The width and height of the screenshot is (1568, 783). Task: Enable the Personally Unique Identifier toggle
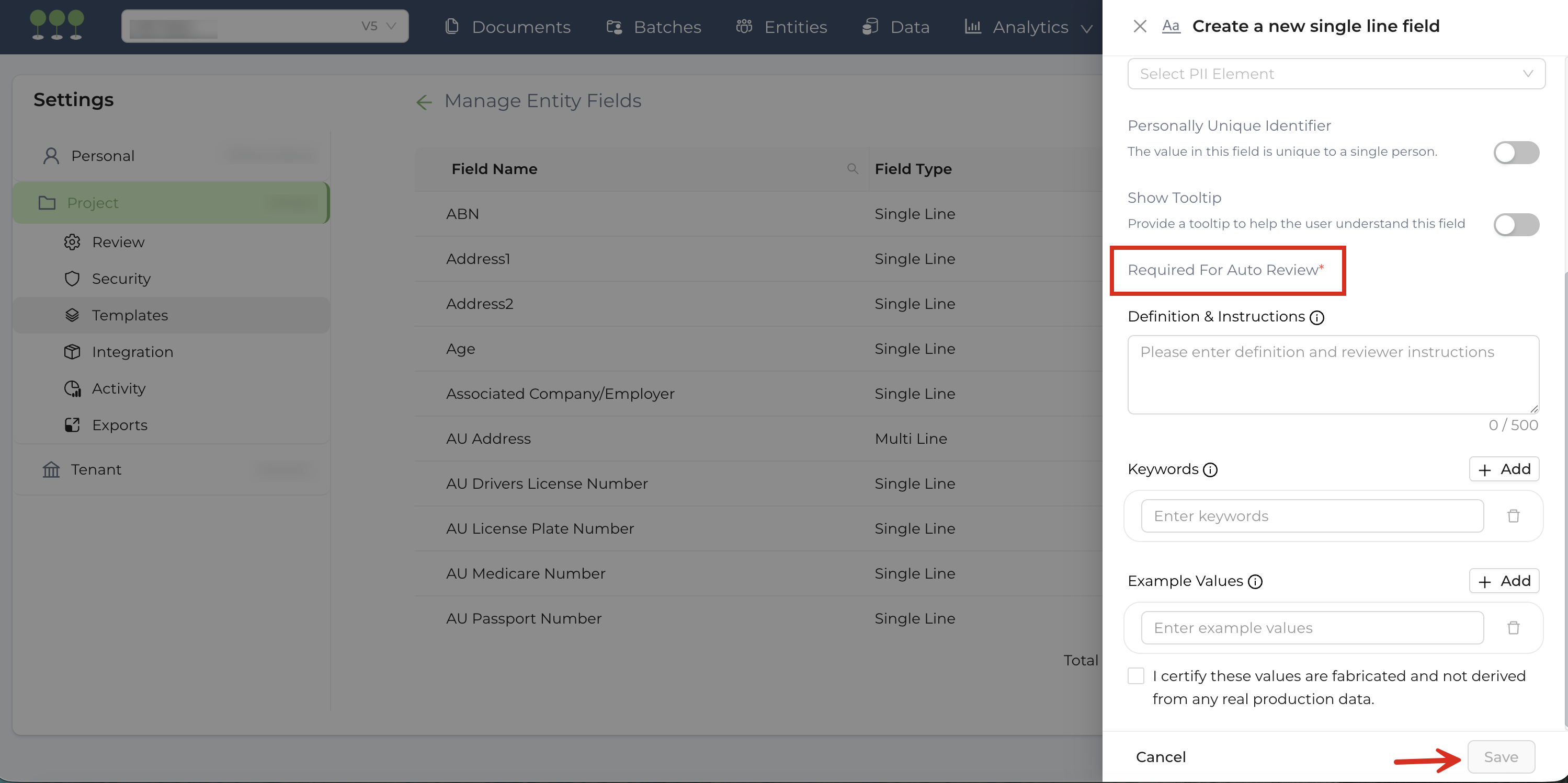click(1516, 153)
